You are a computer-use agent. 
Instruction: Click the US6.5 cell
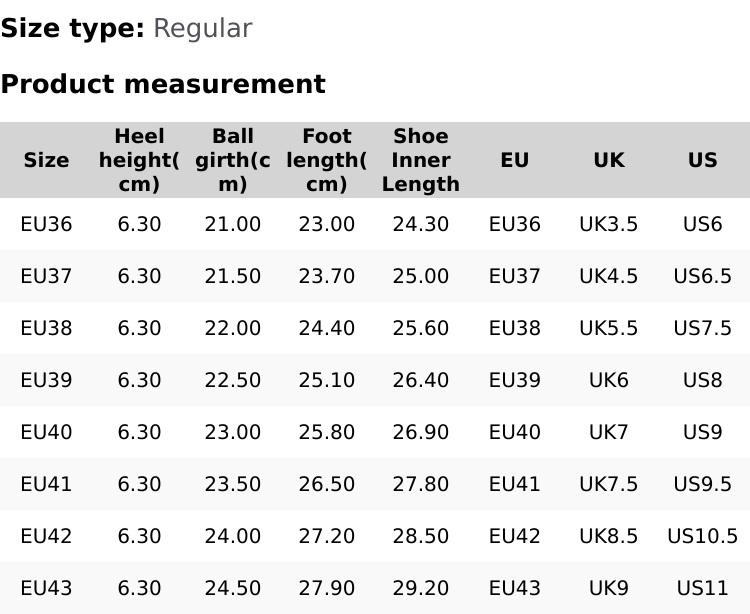(x=702, y=276)
